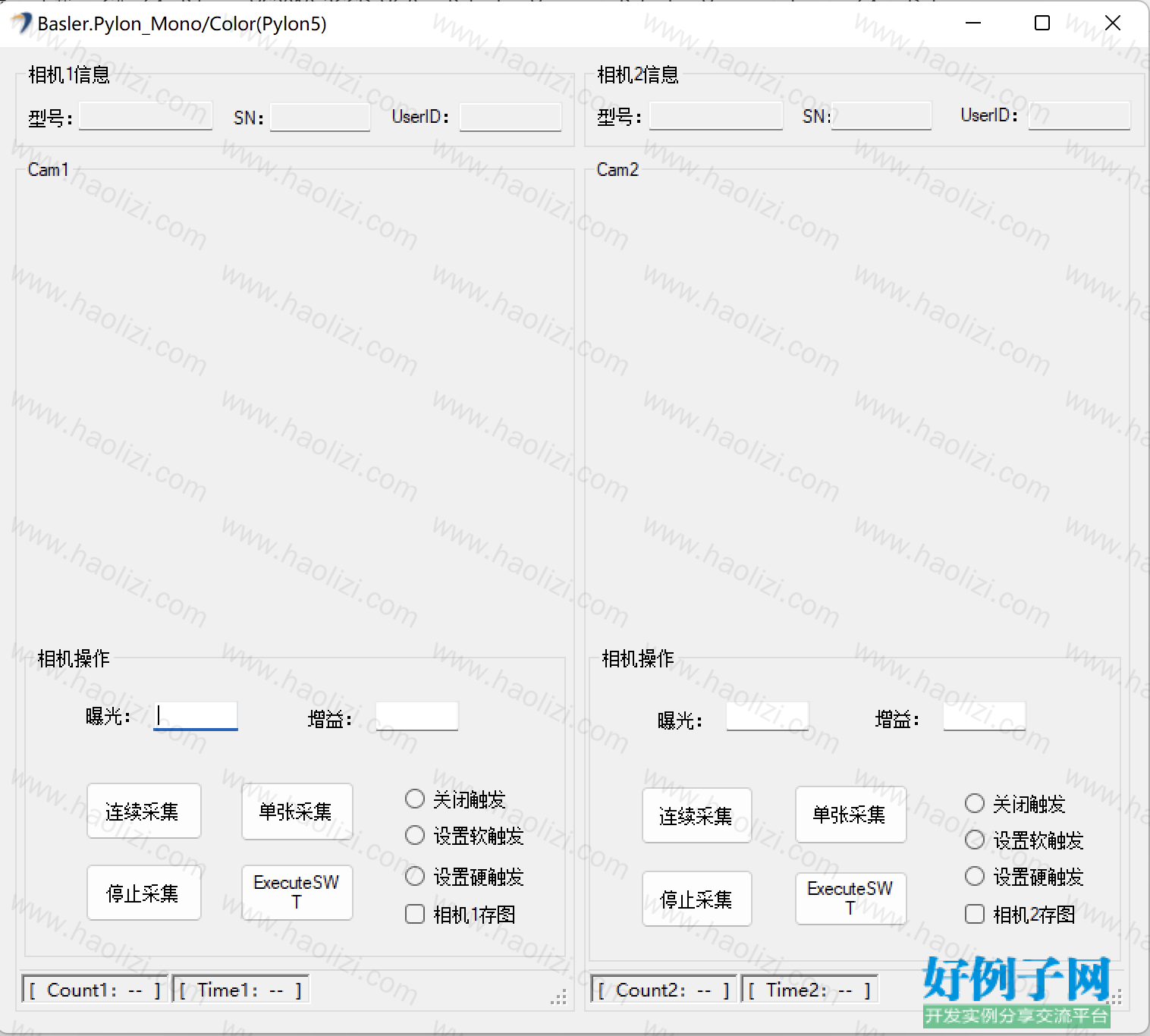Screen dimensions: 1150x1036
Task: Start 连续采集 for camera 2
Action: pyautogui.click(x=697, y=815)
